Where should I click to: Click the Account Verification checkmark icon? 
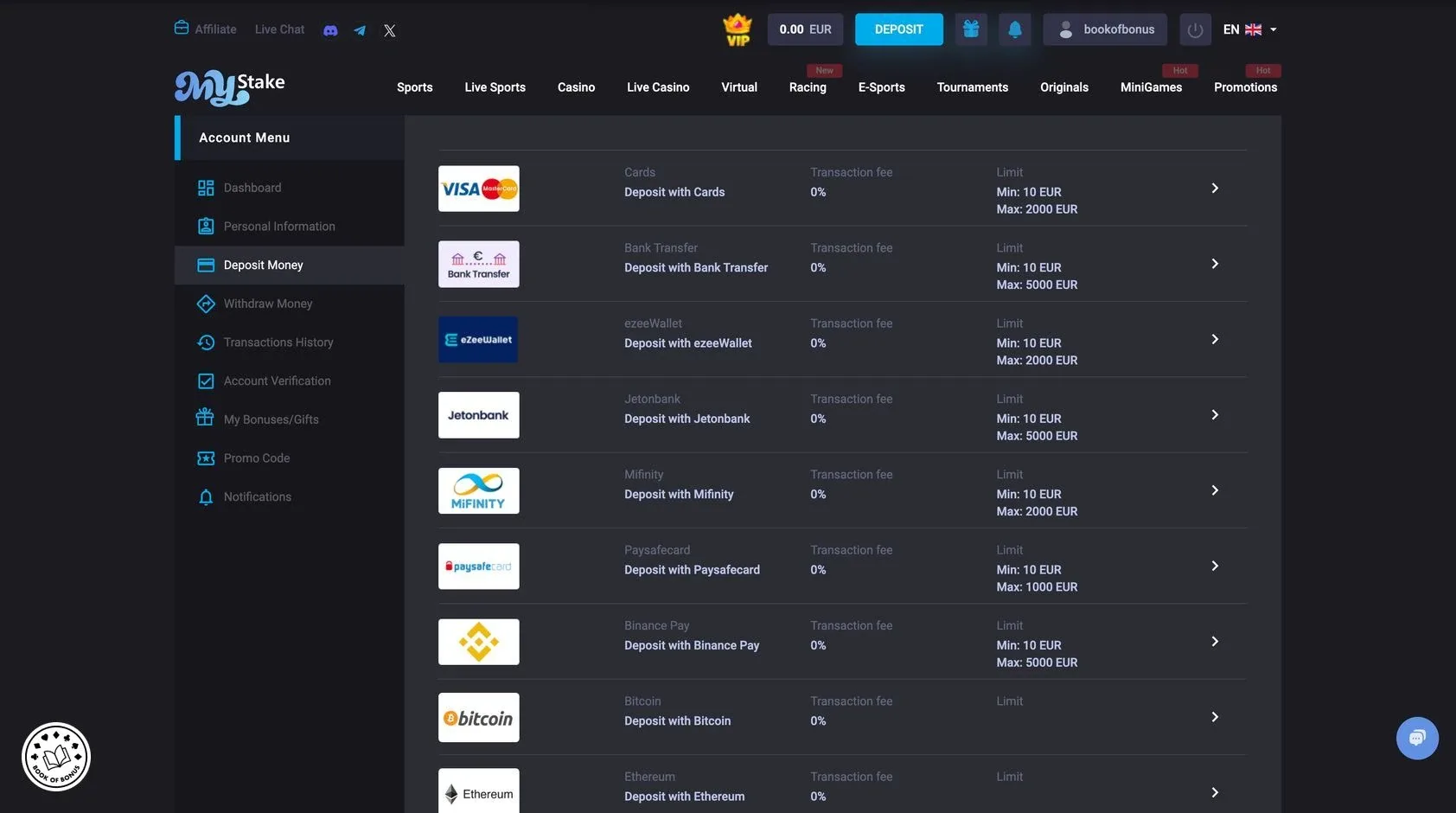[206, 381]
